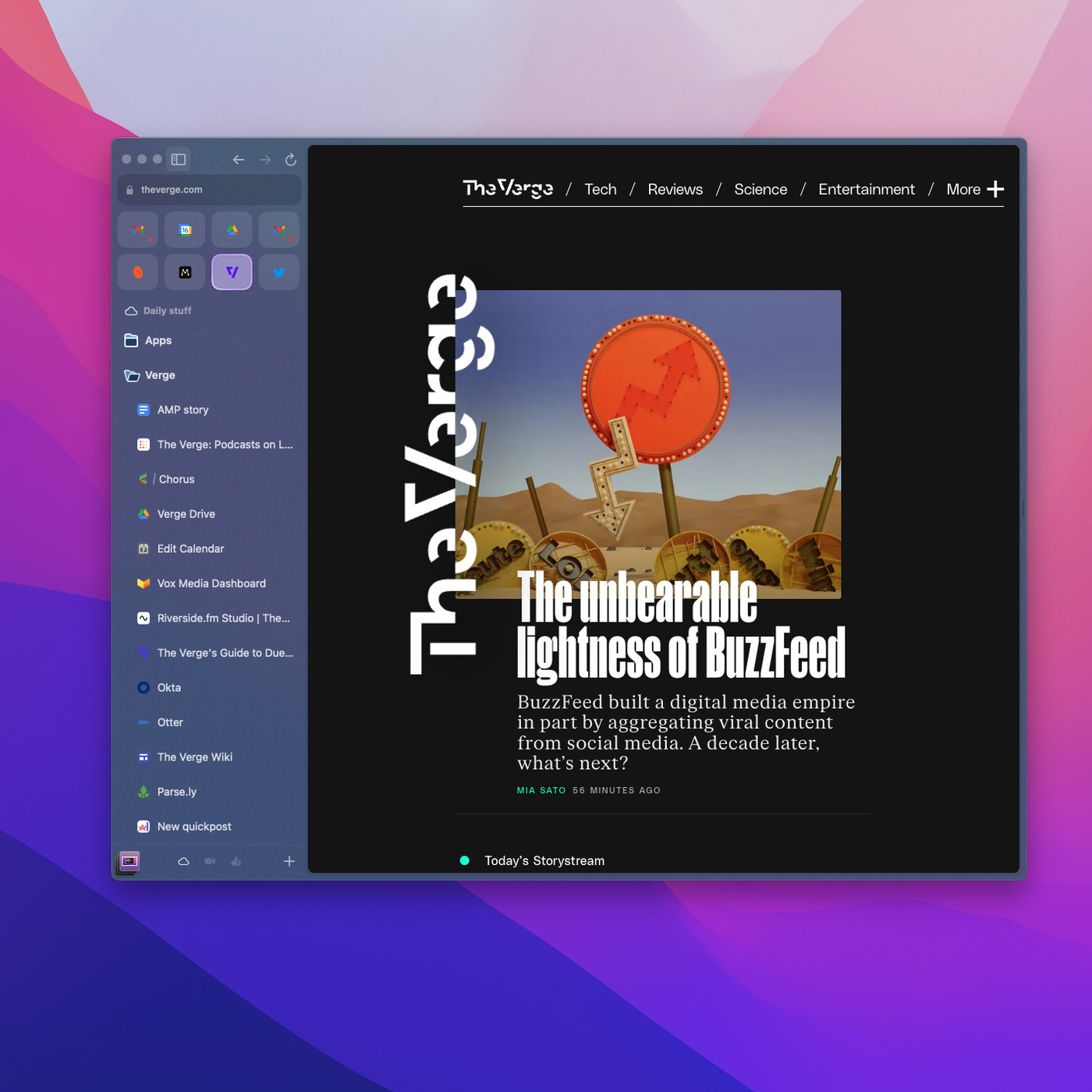Open the New quickpost tab
Screen dimensions: 1092x1092
pos(209,826)
